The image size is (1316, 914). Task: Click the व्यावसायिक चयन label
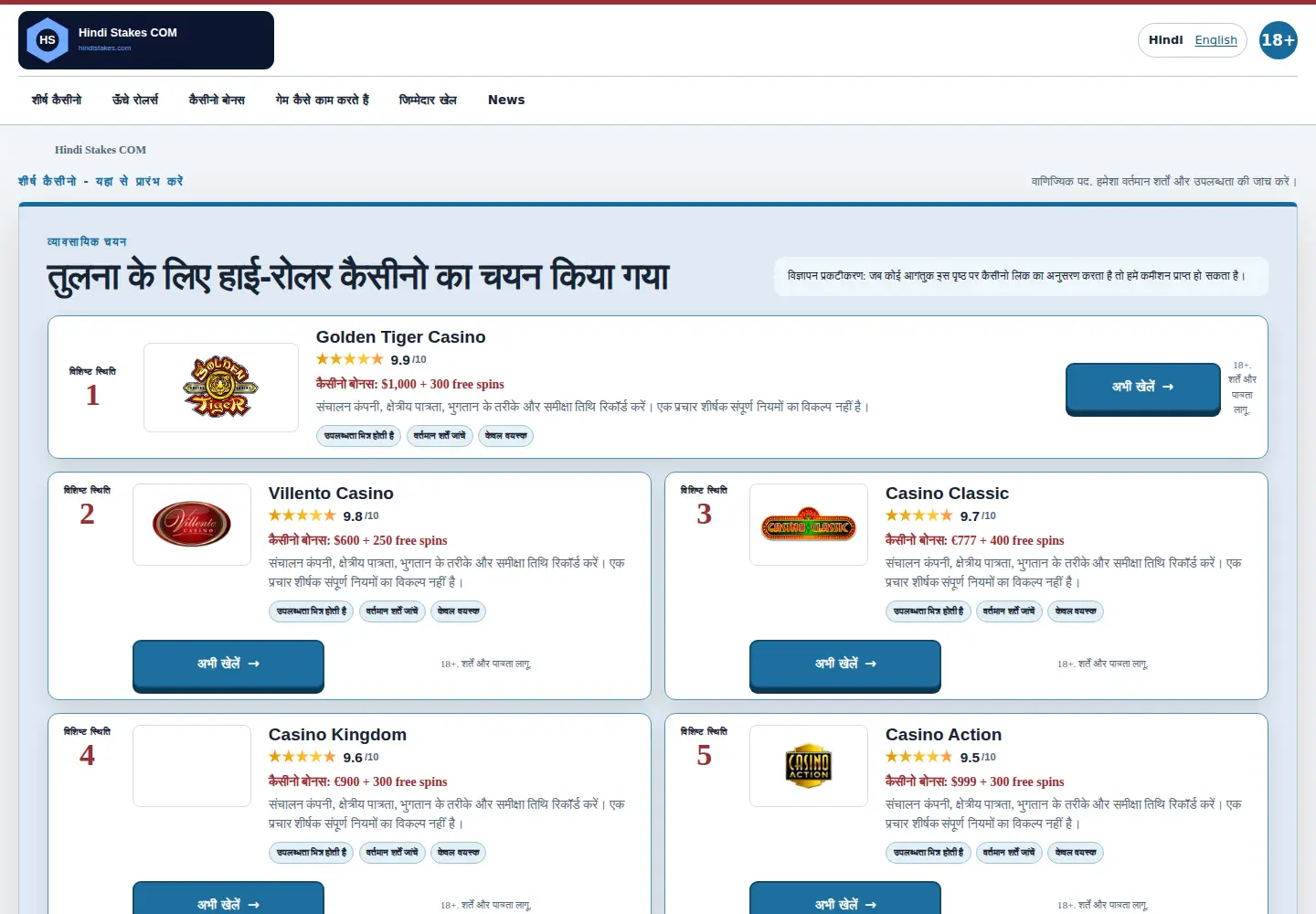point(87,241)
